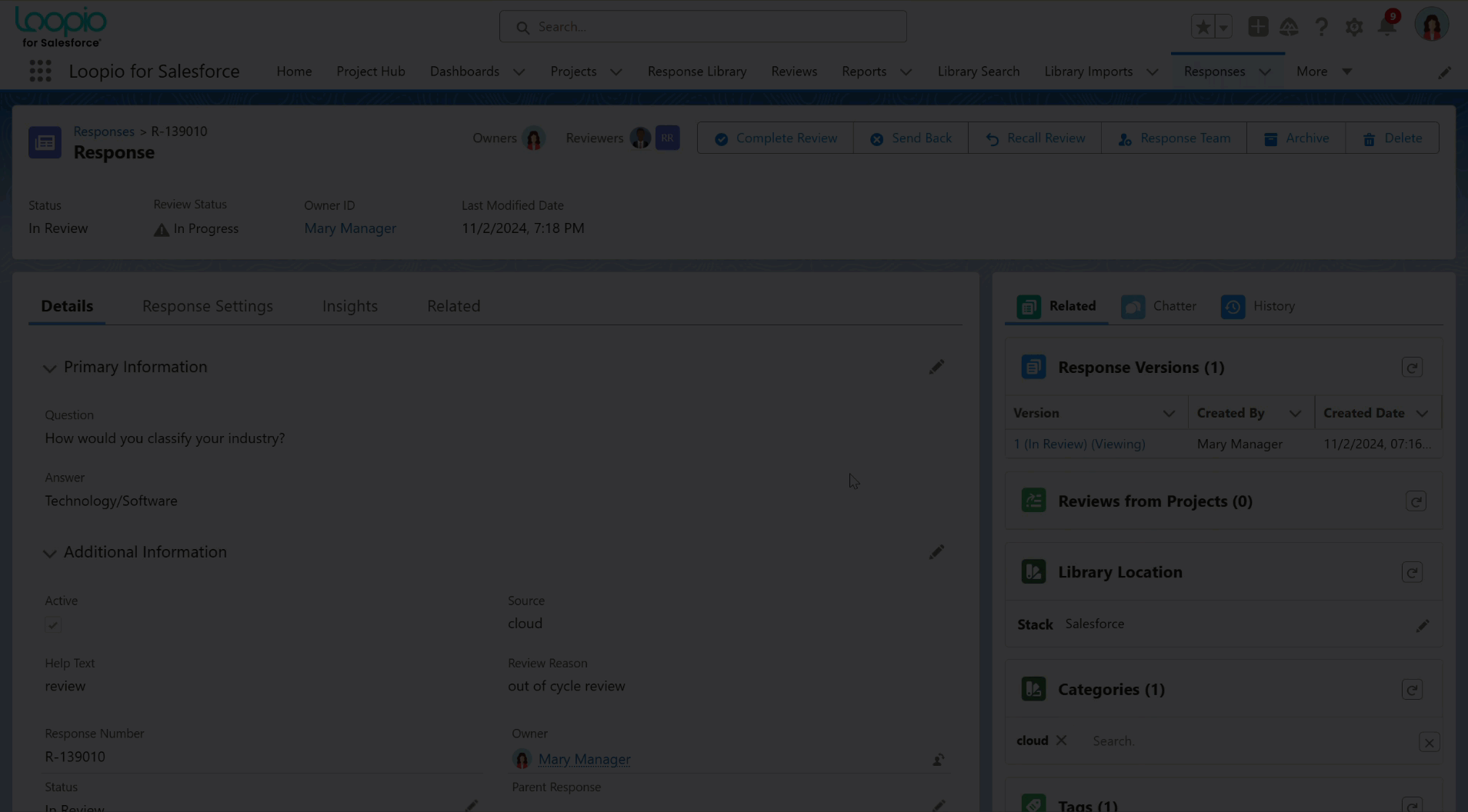Open the App Launcher grid icon

(40, 71)
